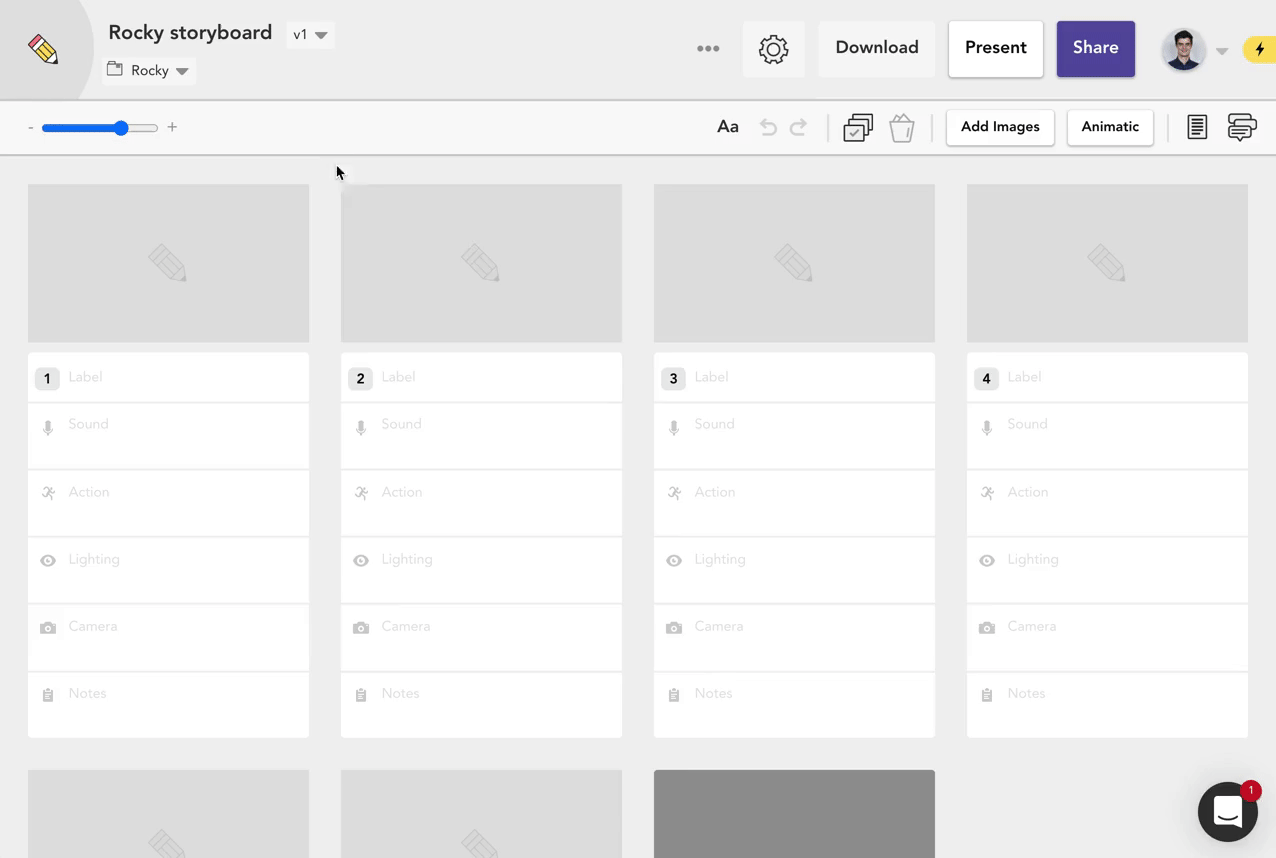Click the trash bin delete icon
Screen dimensions: 1276x858
(901, 127)
